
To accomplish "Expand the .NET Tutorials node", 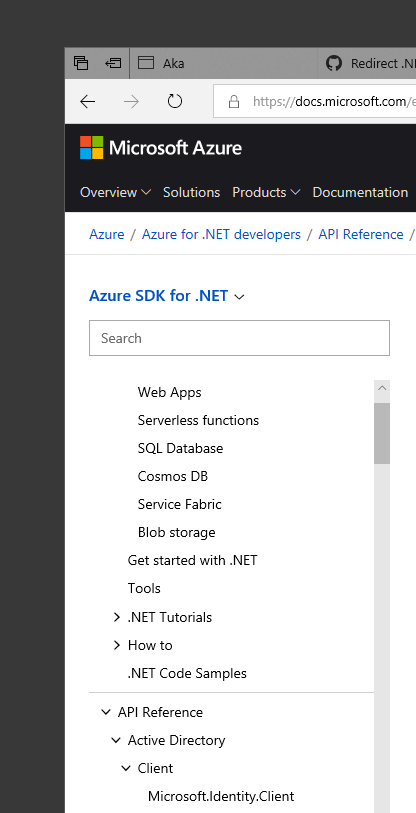I will point(117,618).
